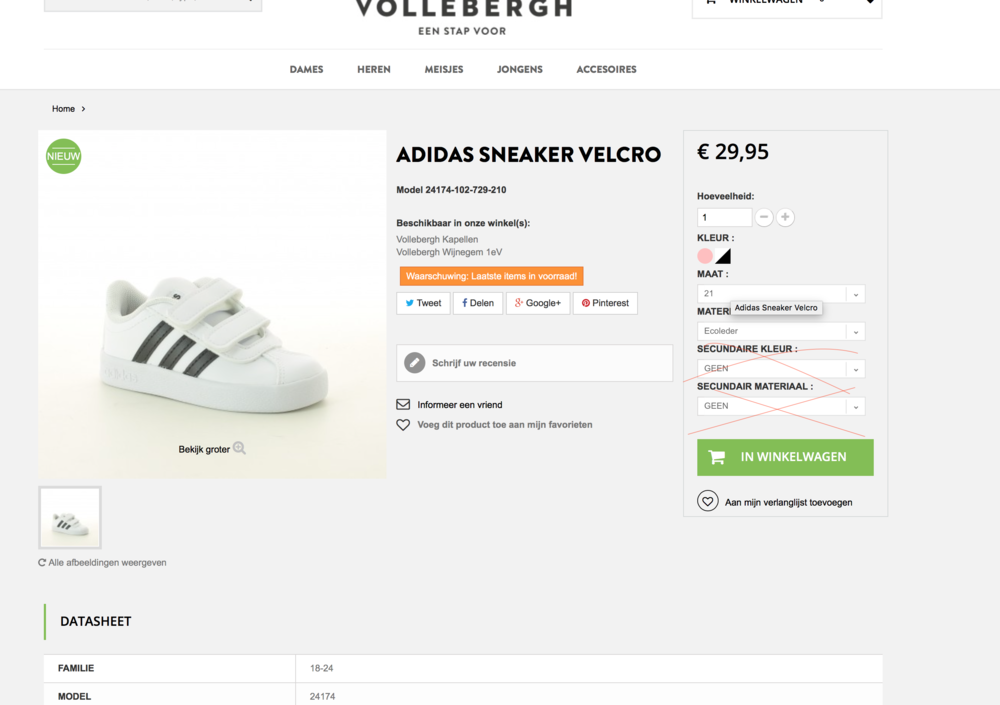Click the Pinterest share icon
This screenshot has height=705, width=1000.
(586, 302)
